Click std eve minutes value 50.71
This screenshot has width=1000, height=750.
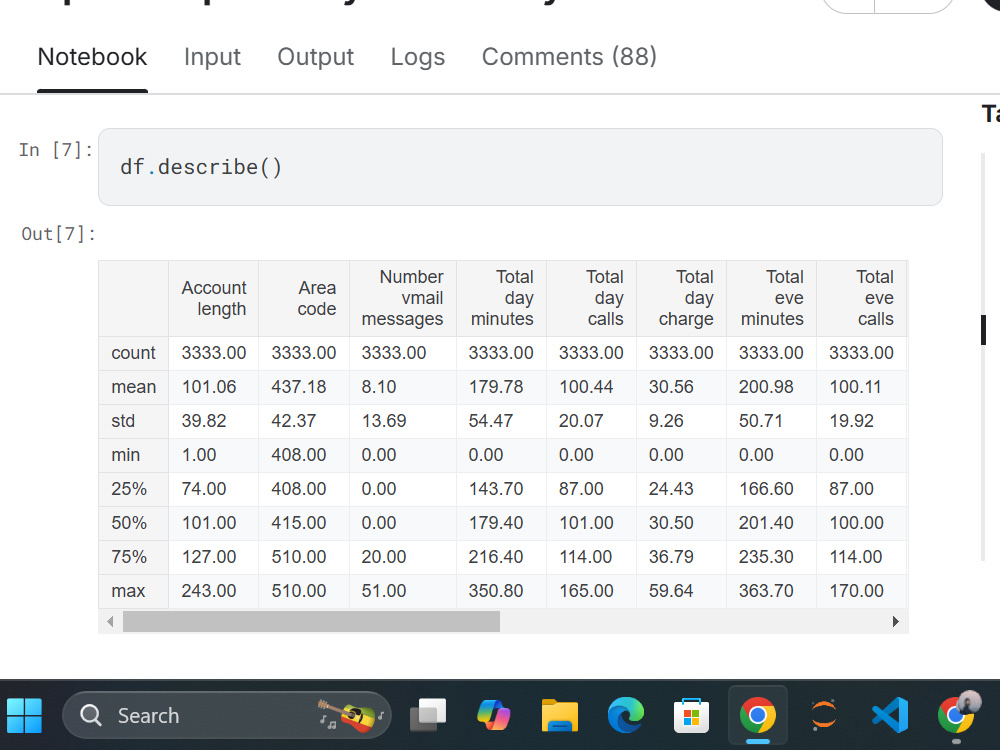coord(761,421)
